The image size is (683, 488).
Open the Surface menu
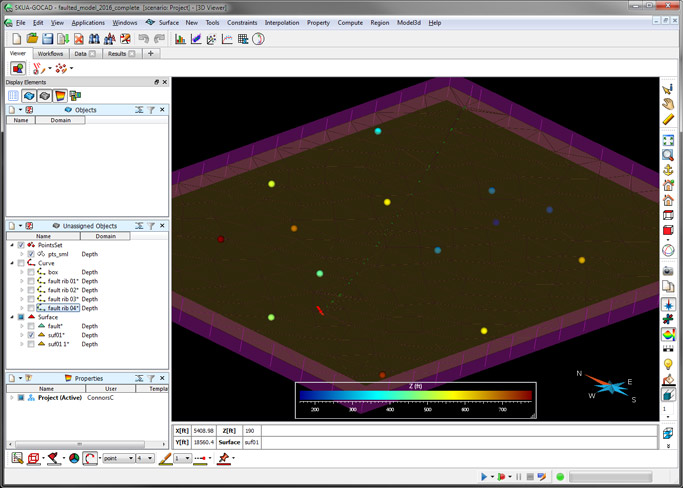coord(169,23)
